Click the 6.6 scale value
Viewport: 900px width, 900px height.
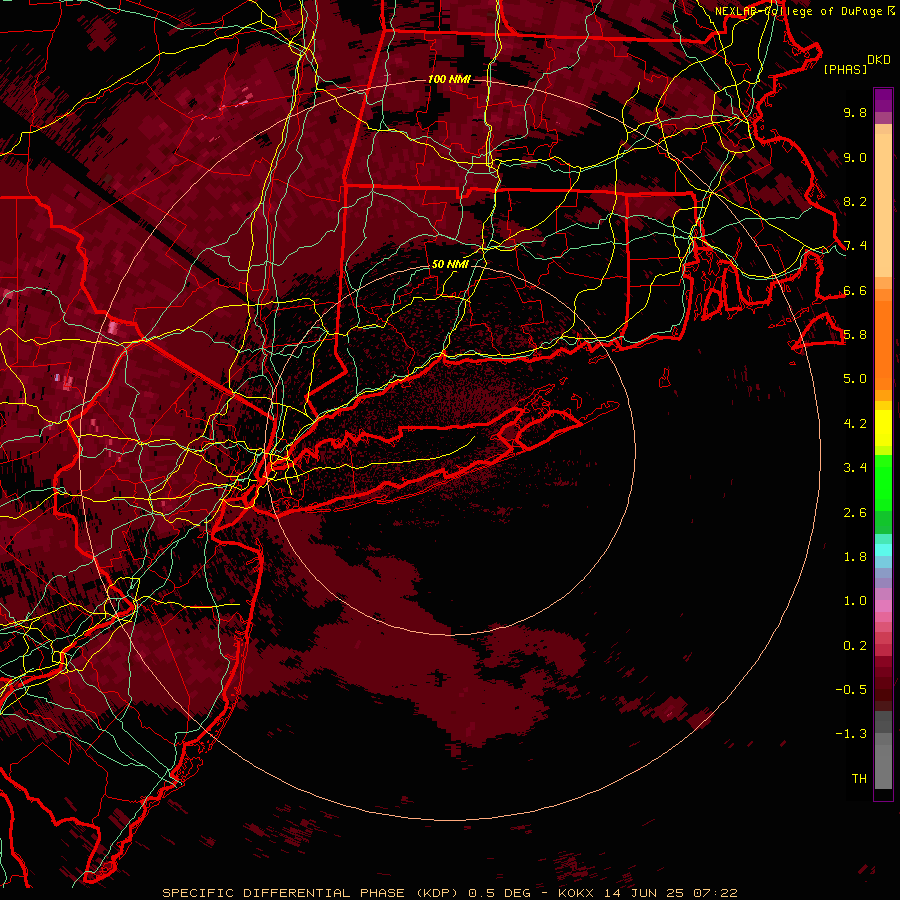click(855, 290)
